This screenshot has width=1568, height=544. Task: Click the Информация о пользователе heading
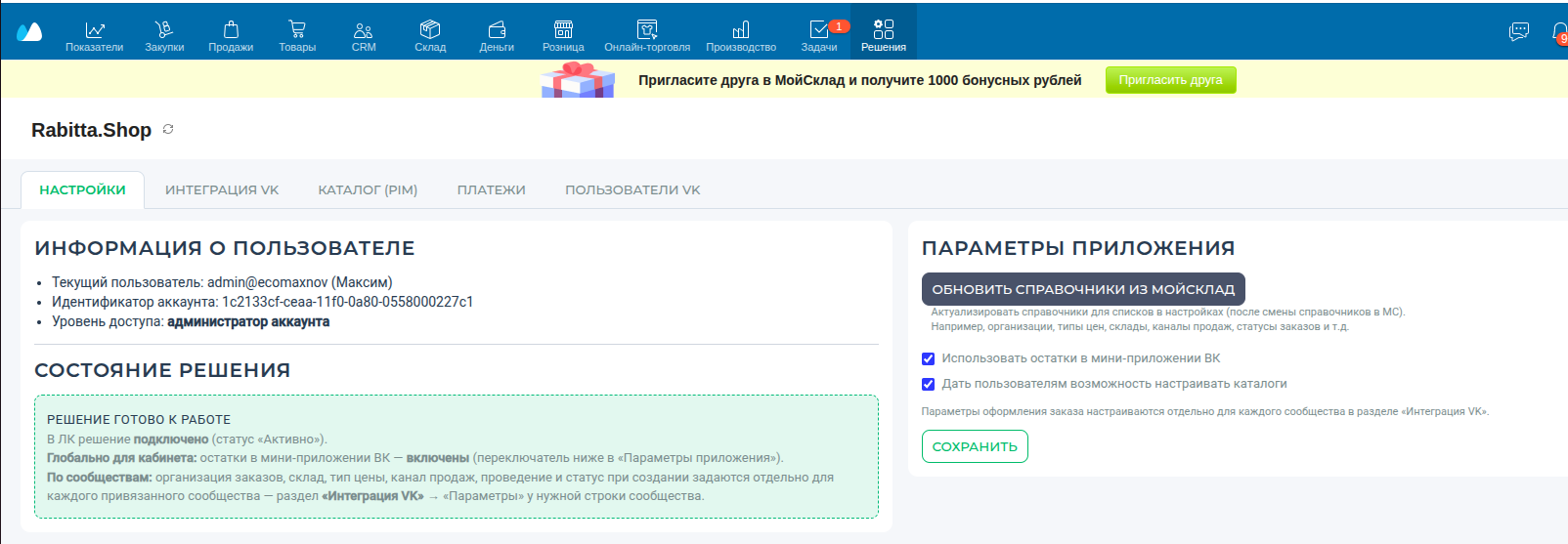tap(225, 248)
